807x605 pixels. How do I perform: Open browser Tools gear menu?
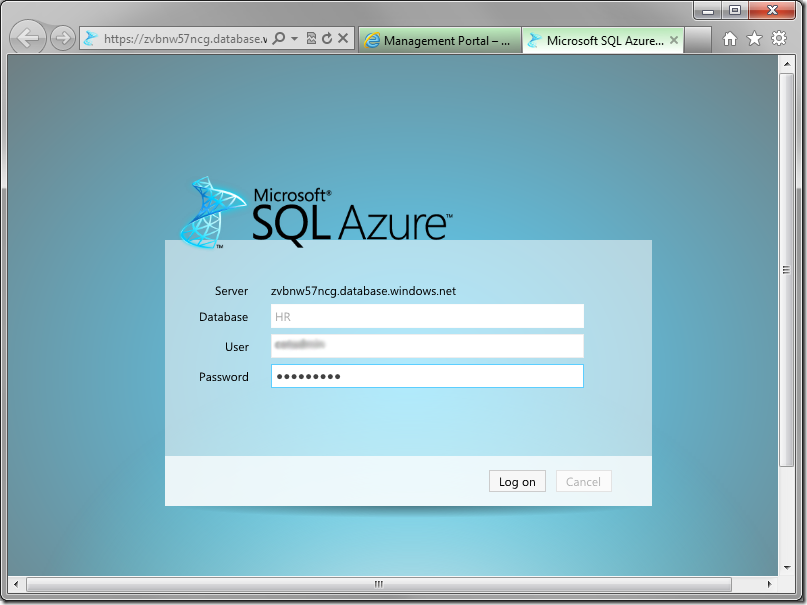[x=779, y=39]
